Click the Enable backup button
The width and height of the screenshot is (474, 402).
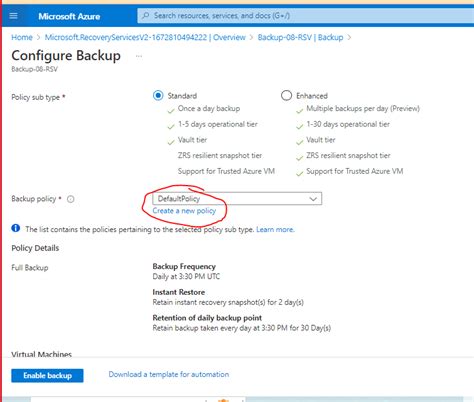47,376
